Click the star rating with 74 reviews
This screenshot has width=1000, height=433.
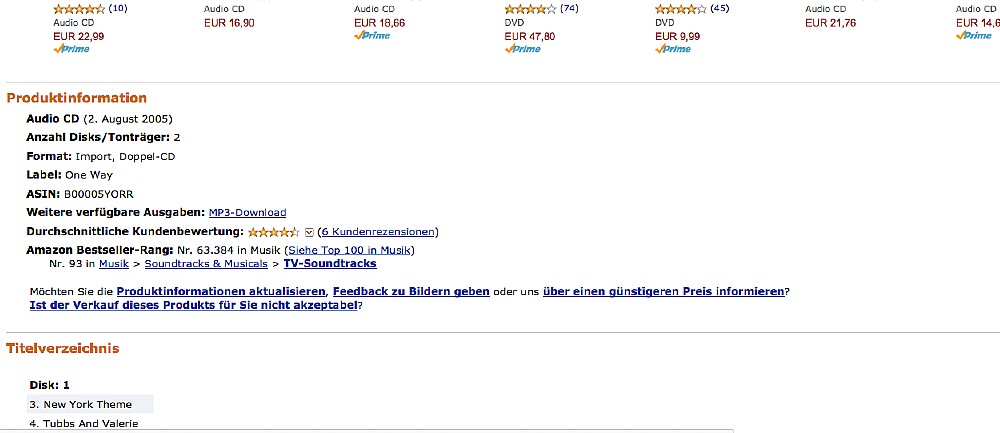[x=531, y=9]
